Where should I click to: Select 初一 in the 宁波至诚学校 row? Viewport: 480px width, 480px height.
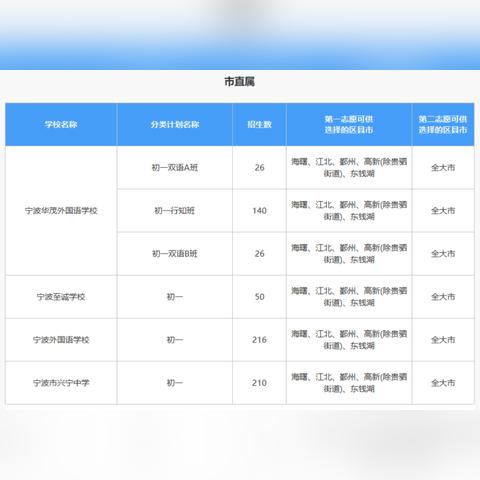click(x=175, y=297)
